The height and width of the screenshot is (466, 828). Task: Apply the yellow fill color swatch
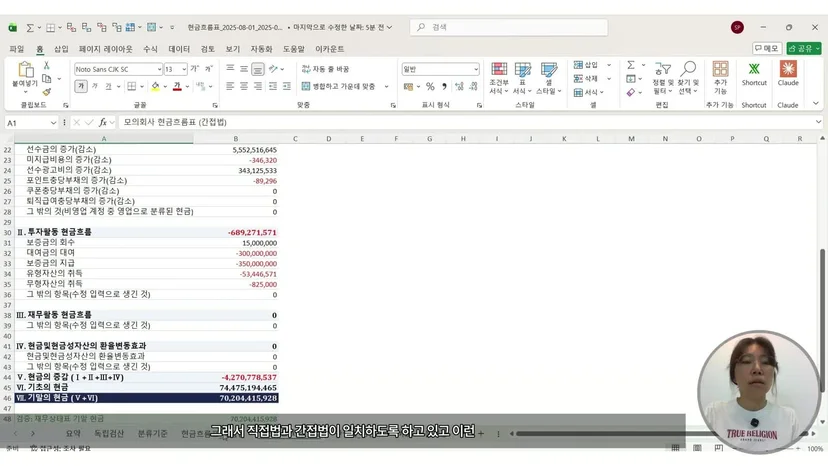pos(155,86)
